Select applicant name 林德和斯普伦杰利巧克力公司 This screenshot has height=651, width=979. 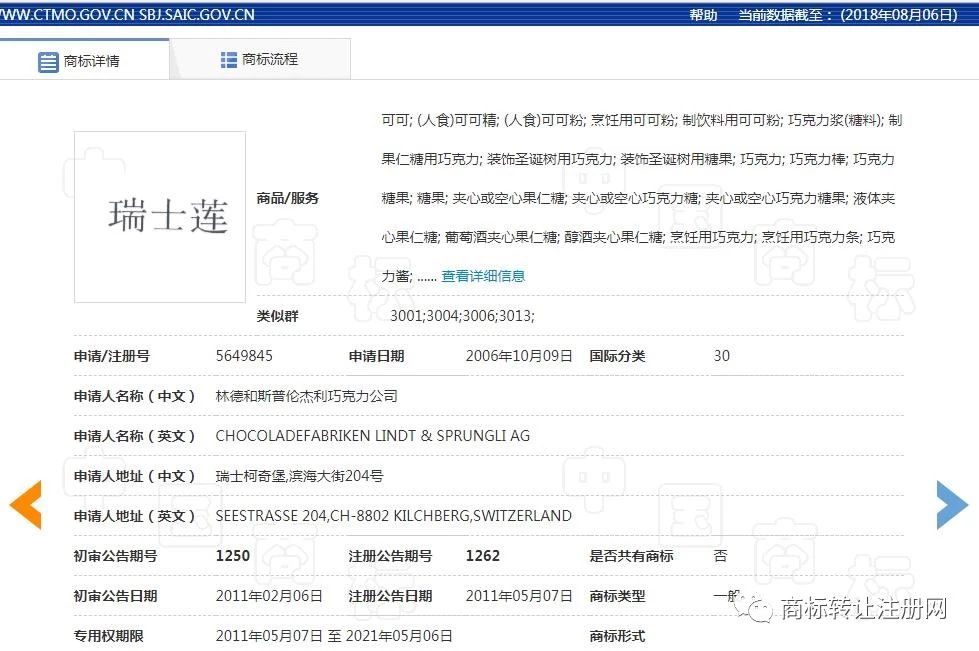[x=307, y=396]
